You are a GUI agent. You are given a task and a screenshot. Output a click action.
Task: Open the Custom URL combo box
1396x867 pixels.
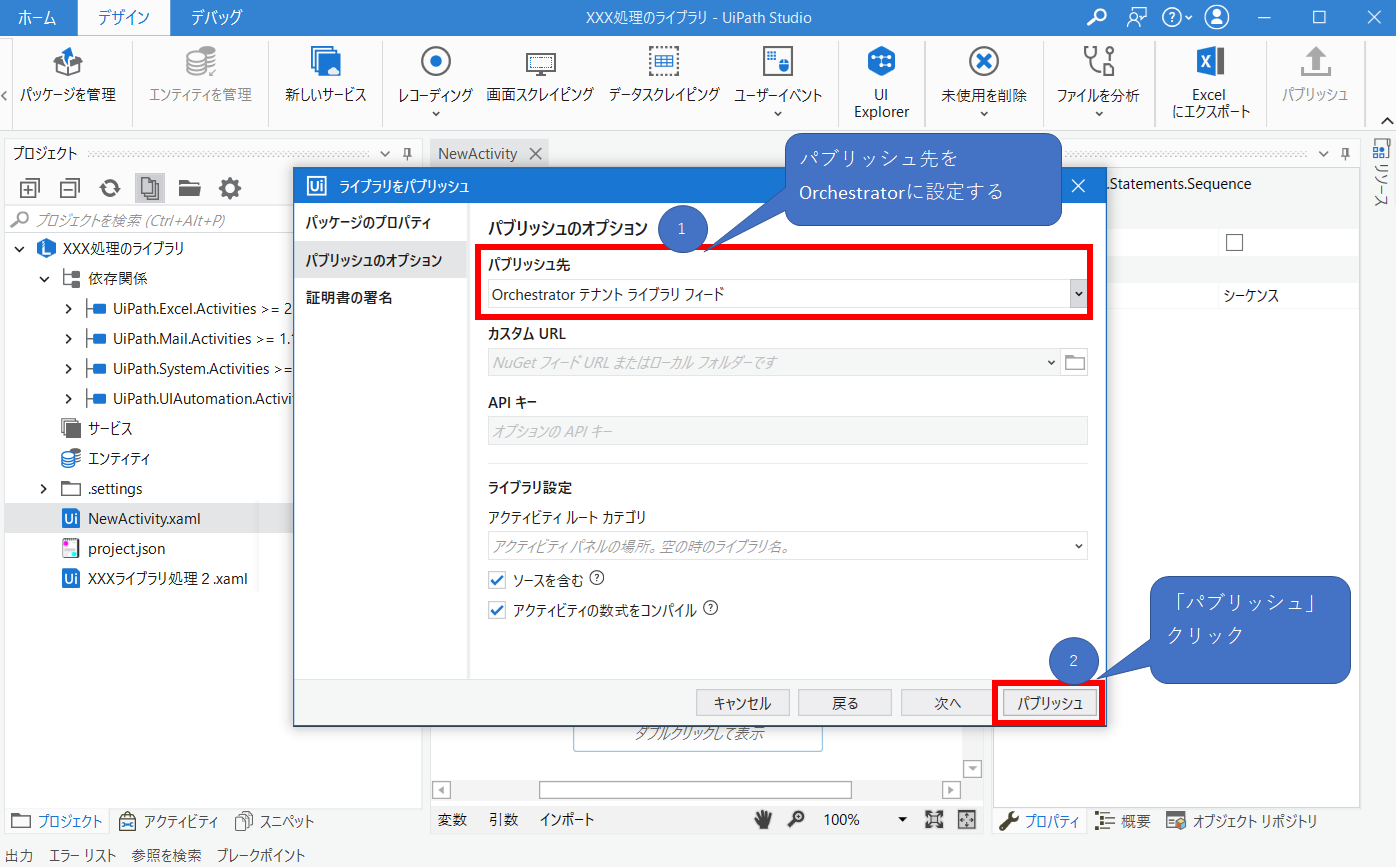[x=773, y=362]
